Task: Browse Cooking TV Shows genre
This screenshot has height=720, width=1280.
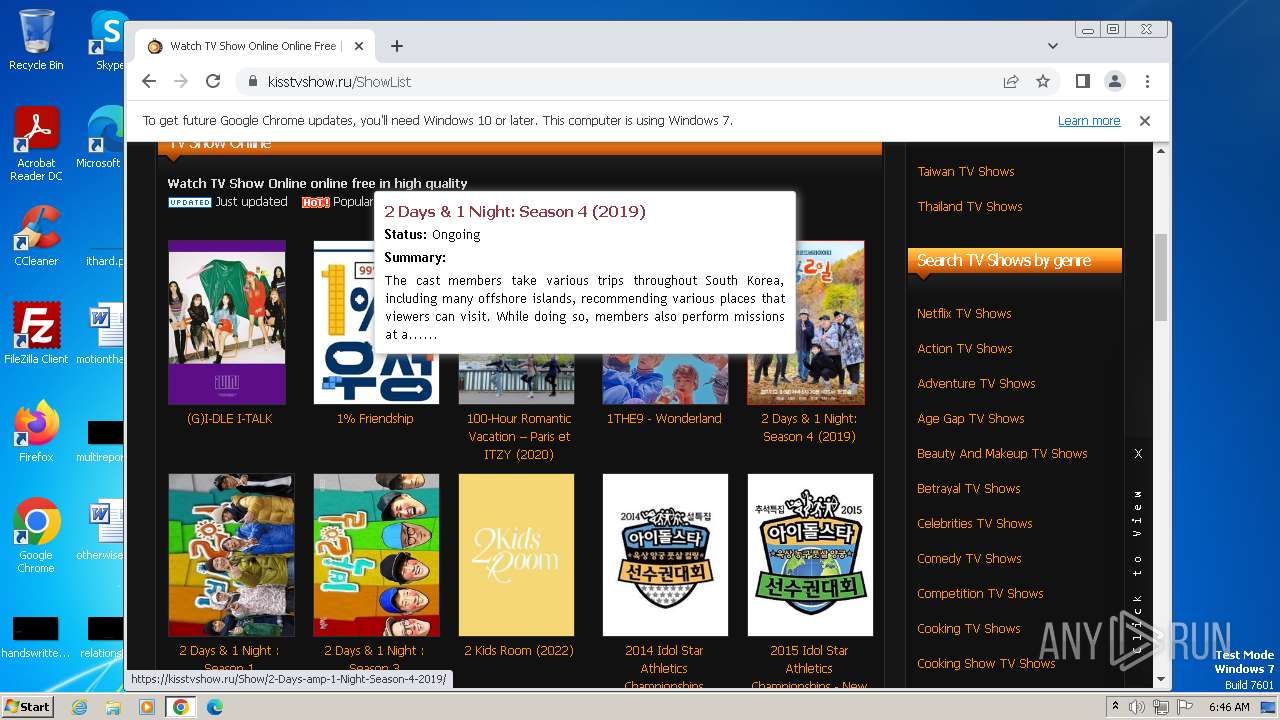Action: [969, 629]
